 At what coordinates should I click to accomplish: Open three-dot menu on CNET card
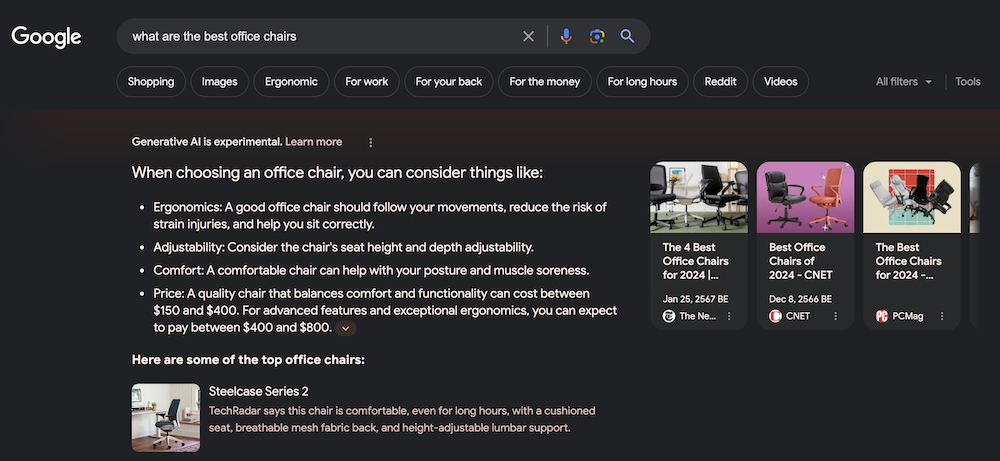[835, 316]
